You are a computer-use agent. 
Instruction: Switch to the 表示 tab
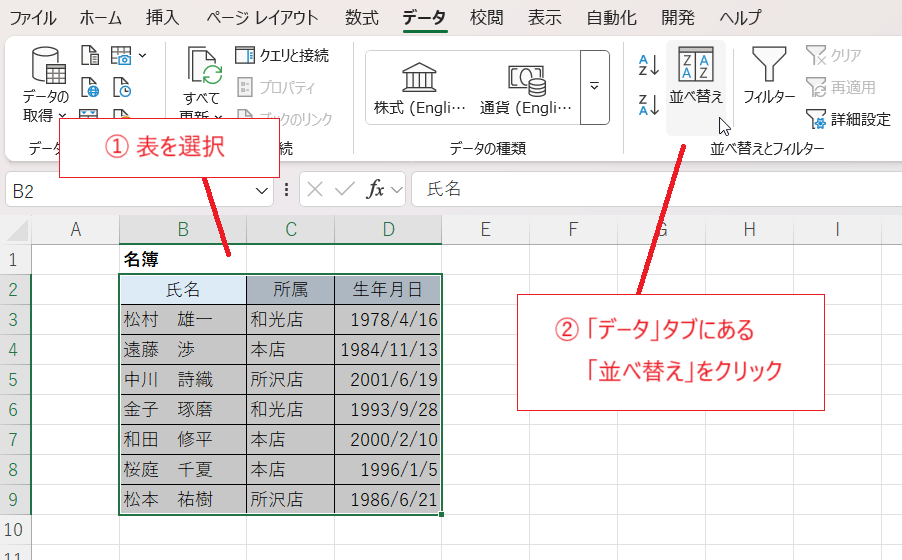coord(545,18)
